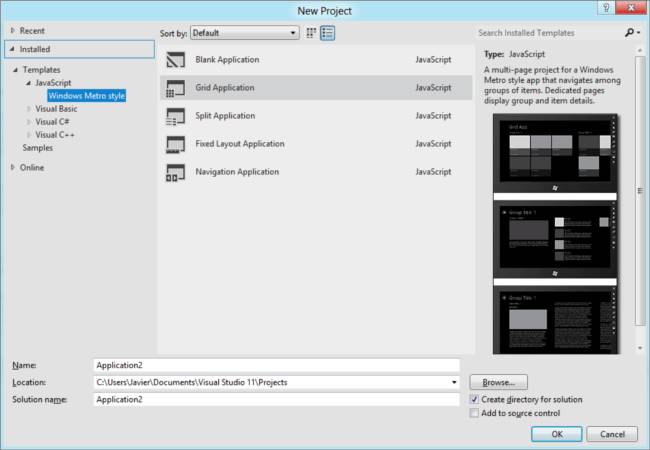Screen dimensions: 650x450
Task: Select Windows Metro style tree item
Action: [x=87, y=95]
